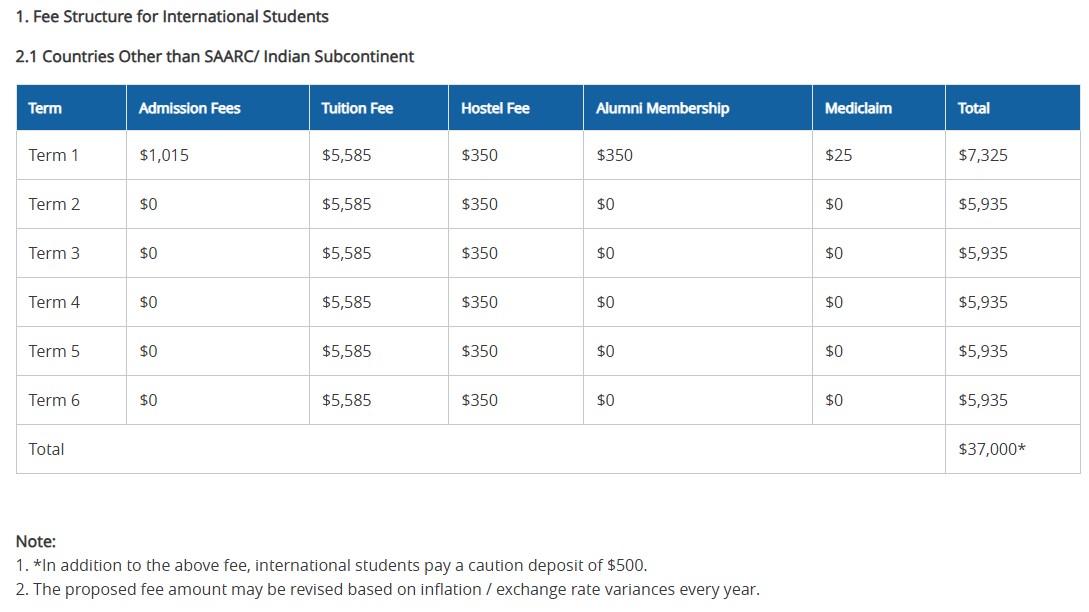The width and height of the screenshot is (1089, 612).
Task: Click the $25 Mediclaim cell
Action: (838, 155)
